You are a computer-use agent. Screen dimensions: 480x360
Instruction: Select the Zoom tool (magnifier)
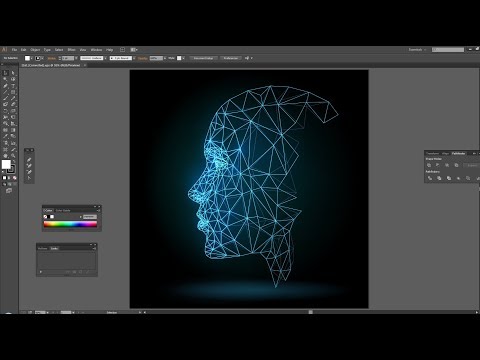pyautogui.click(x=13, y=156)
